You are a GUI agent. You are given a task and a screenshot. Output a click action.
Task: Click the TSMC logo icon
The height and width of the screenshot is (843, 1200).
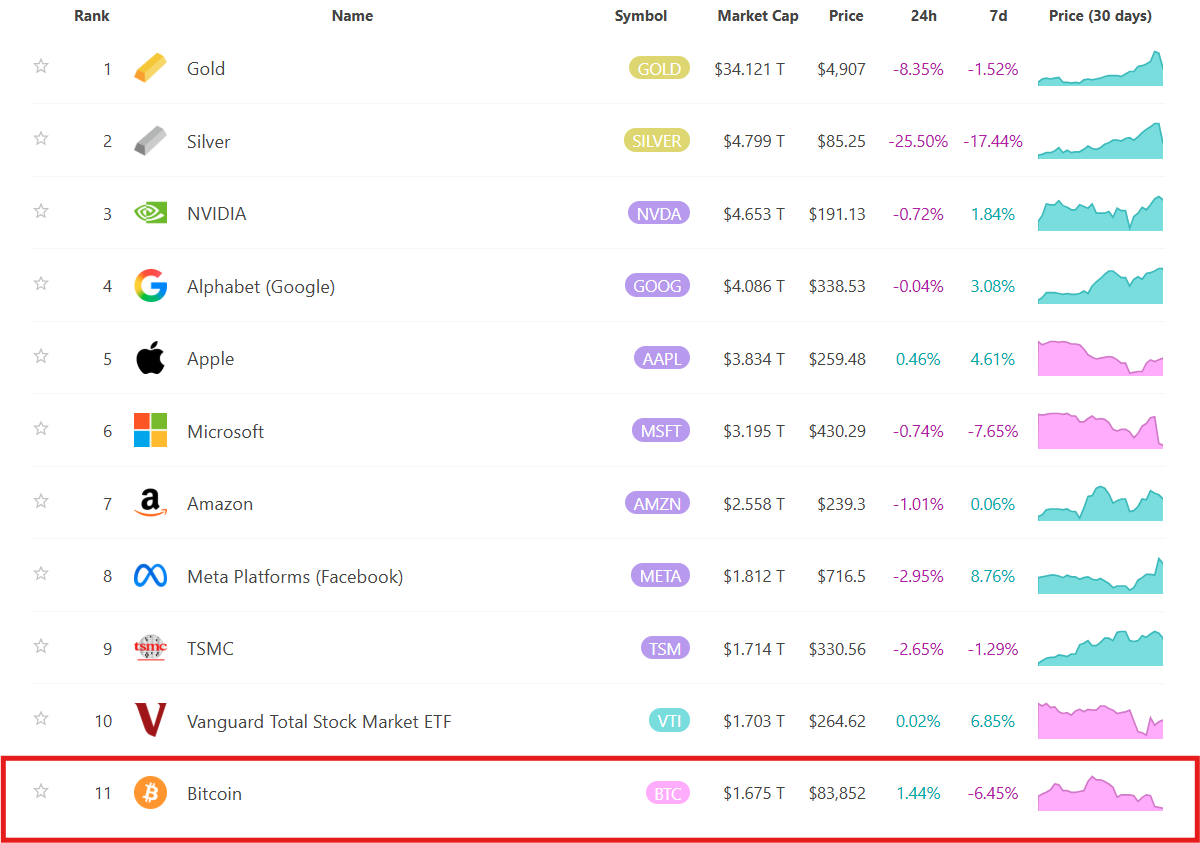click(151, 648)
